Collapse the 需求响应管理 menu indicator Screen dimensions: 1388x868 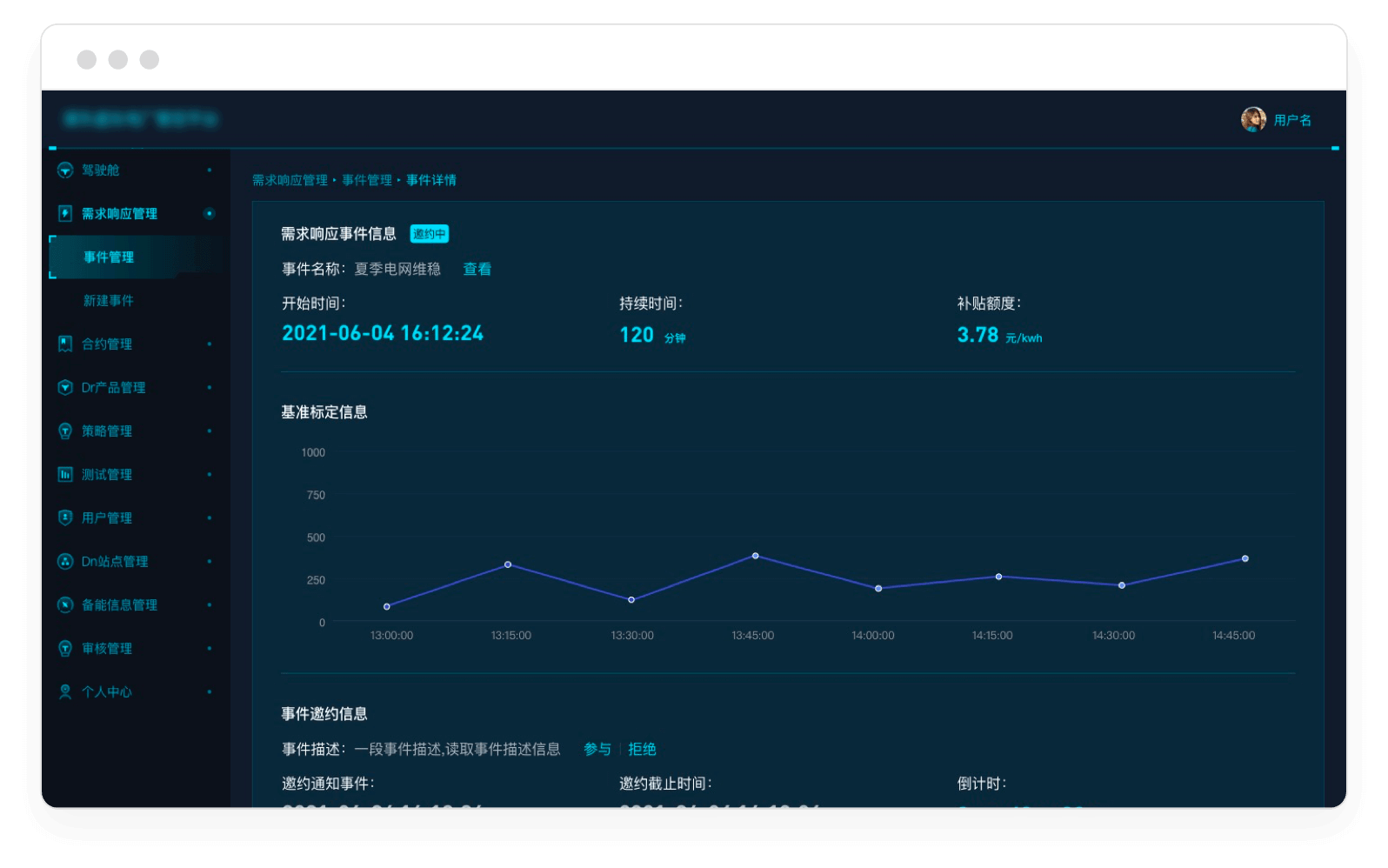[x=210, y=214]
